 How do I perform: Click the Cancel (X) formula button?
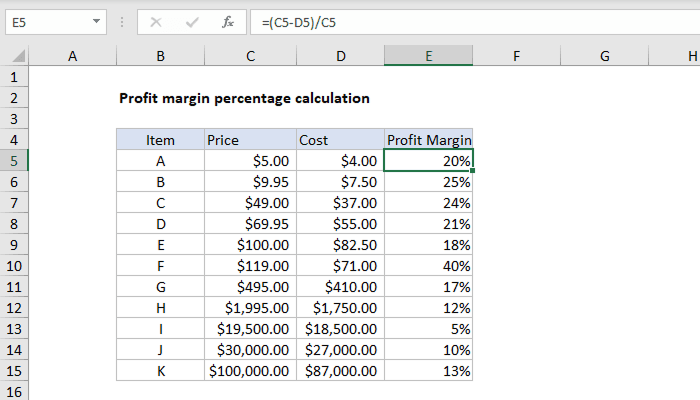(156, 20)
